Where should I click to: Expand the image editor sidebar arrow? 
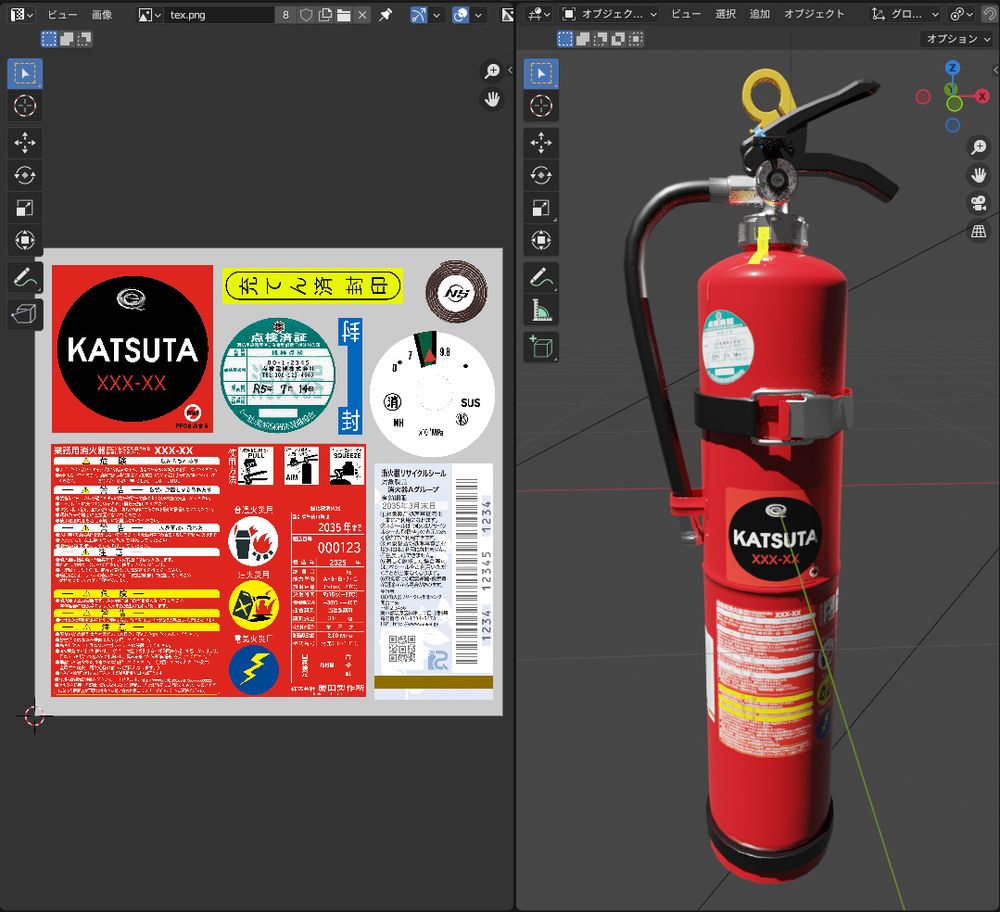pyautogui.click(x=510, y=70)
